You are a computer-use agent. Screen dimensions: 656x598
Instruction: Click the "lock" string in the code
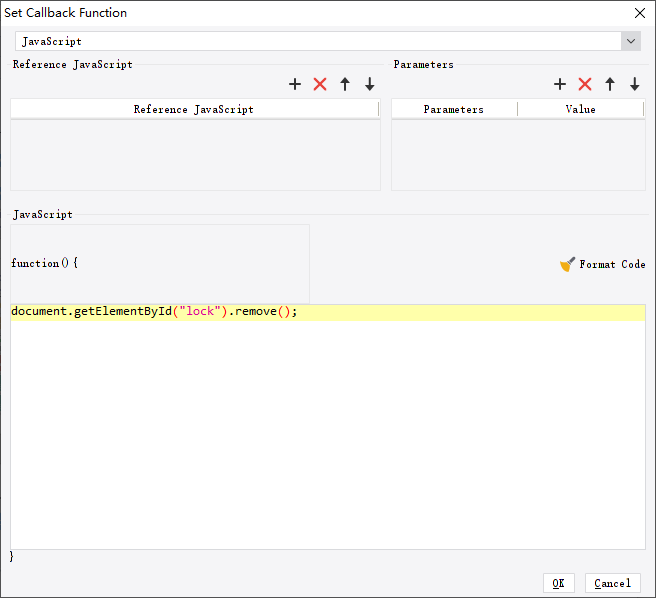(200, 311)
